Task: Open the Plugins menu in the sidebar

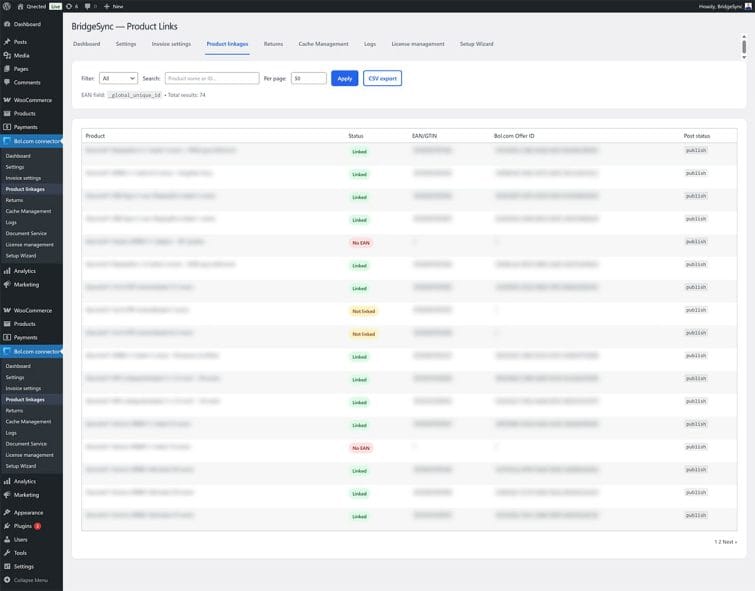Action: [x=23, y=526]
